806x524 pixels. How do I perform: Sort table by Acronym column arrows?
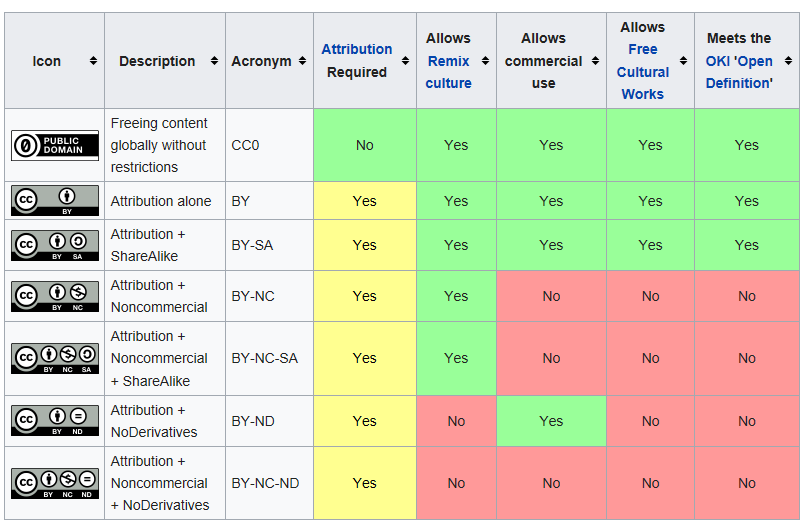click(x=302, y=61)
